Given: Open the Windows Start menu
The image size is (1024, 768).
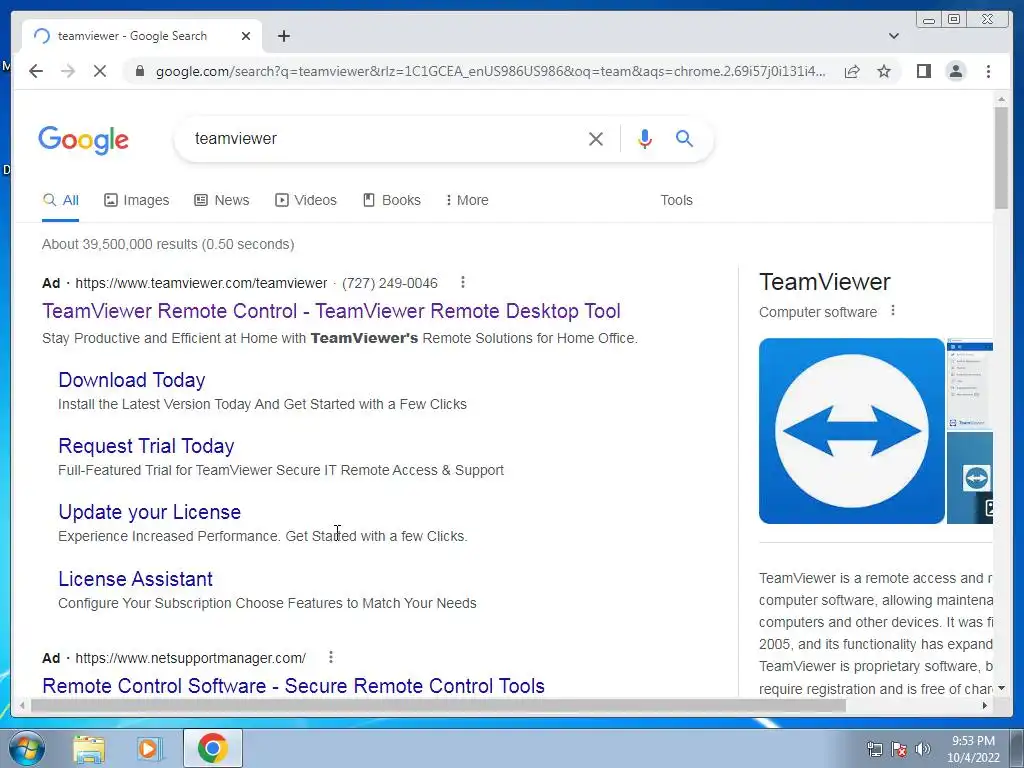Looking at the screenshot, I should (x=27, y=749).
